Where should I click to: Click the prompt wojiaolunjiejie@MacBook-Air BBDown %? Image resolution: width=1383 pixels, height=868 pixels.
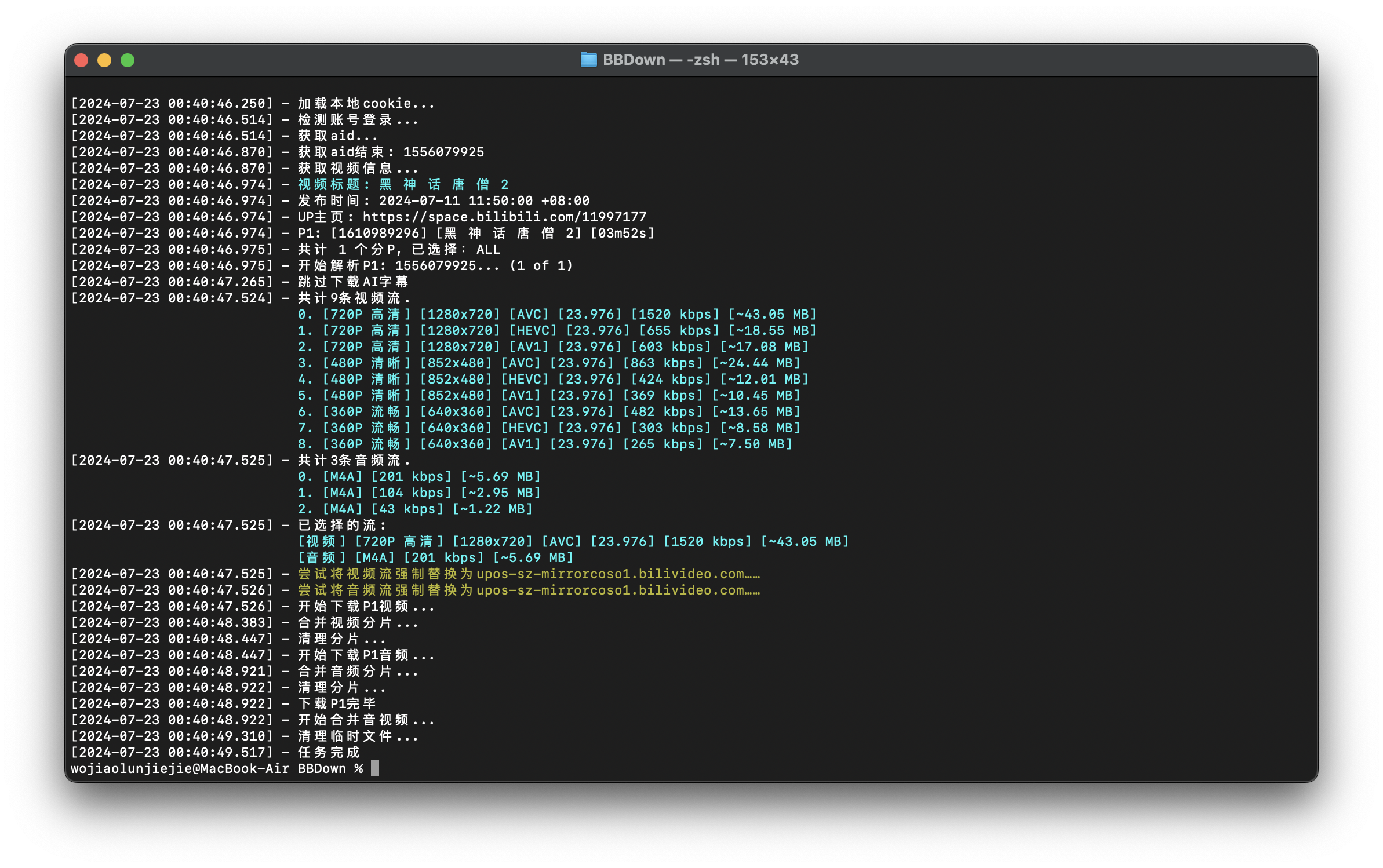(x=217, y=768)
